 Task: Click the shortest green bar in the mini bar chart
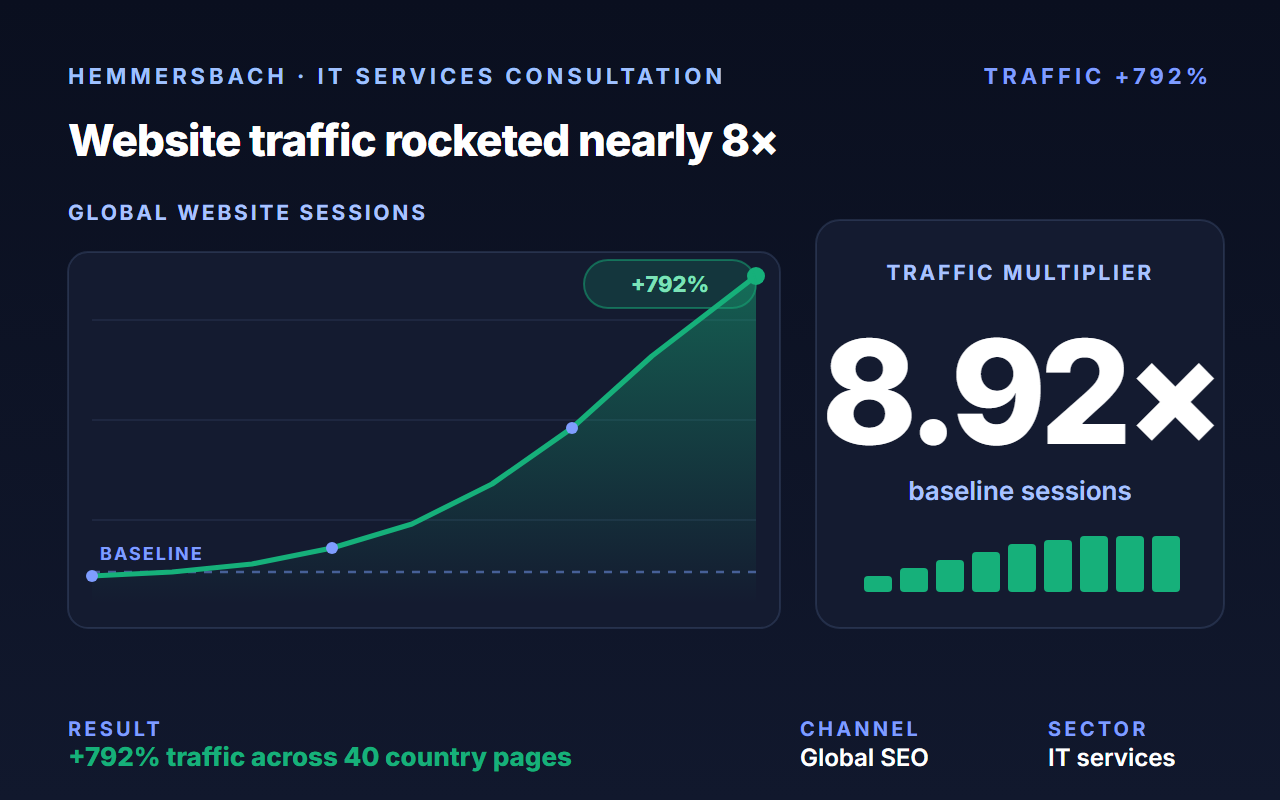click(x=878, y=584)
